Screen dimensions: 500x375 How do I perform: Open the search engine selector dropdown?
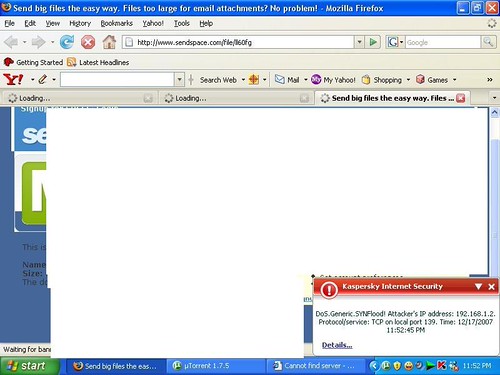[401, 42]
